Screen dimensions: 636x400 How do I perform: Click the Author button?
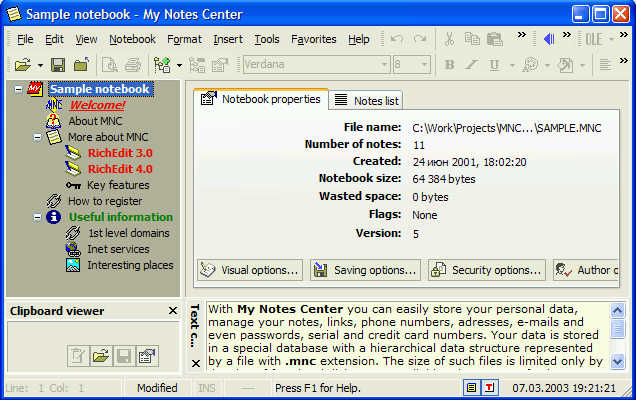point(586,270)
